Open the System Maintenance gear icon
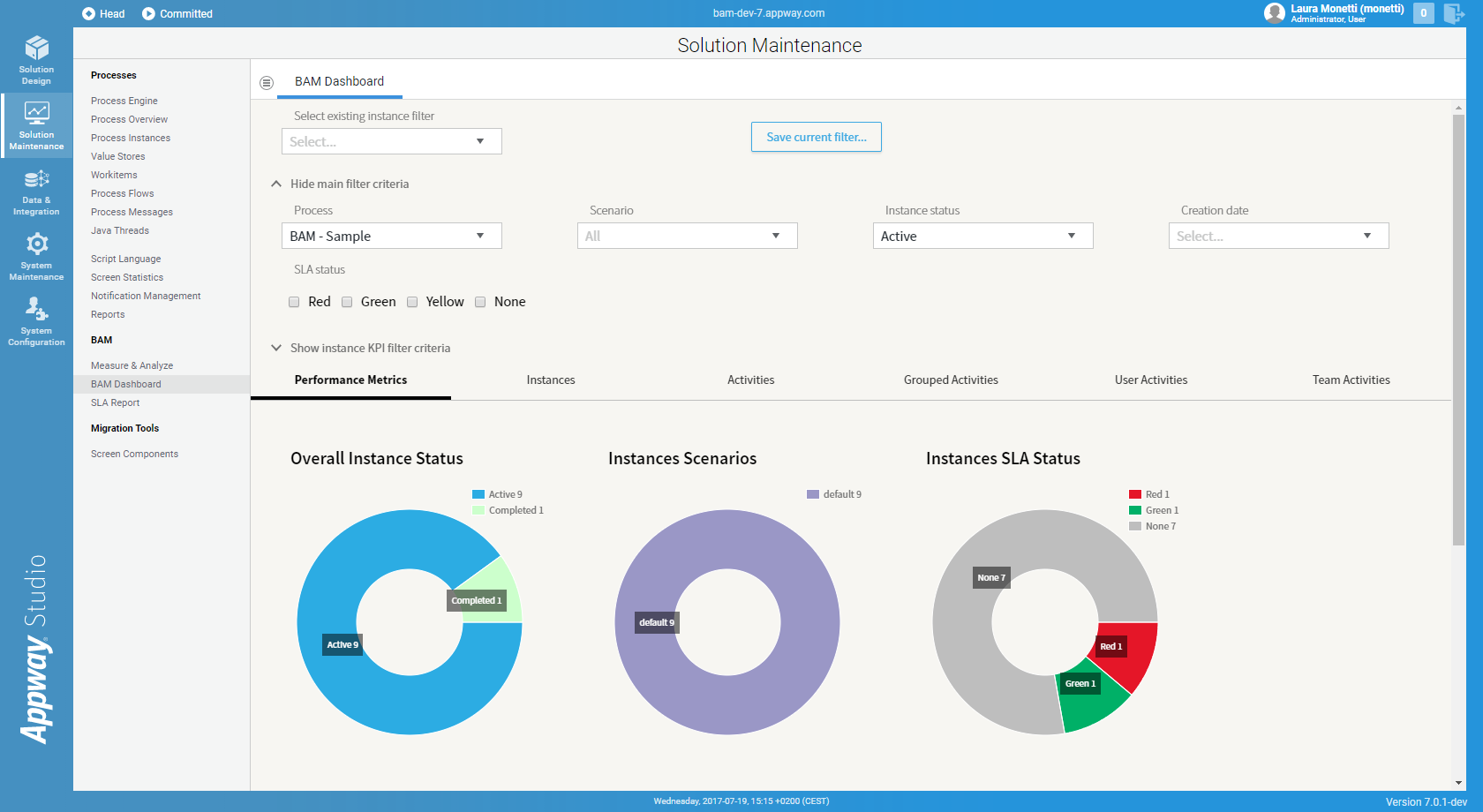 pos(36,244)
